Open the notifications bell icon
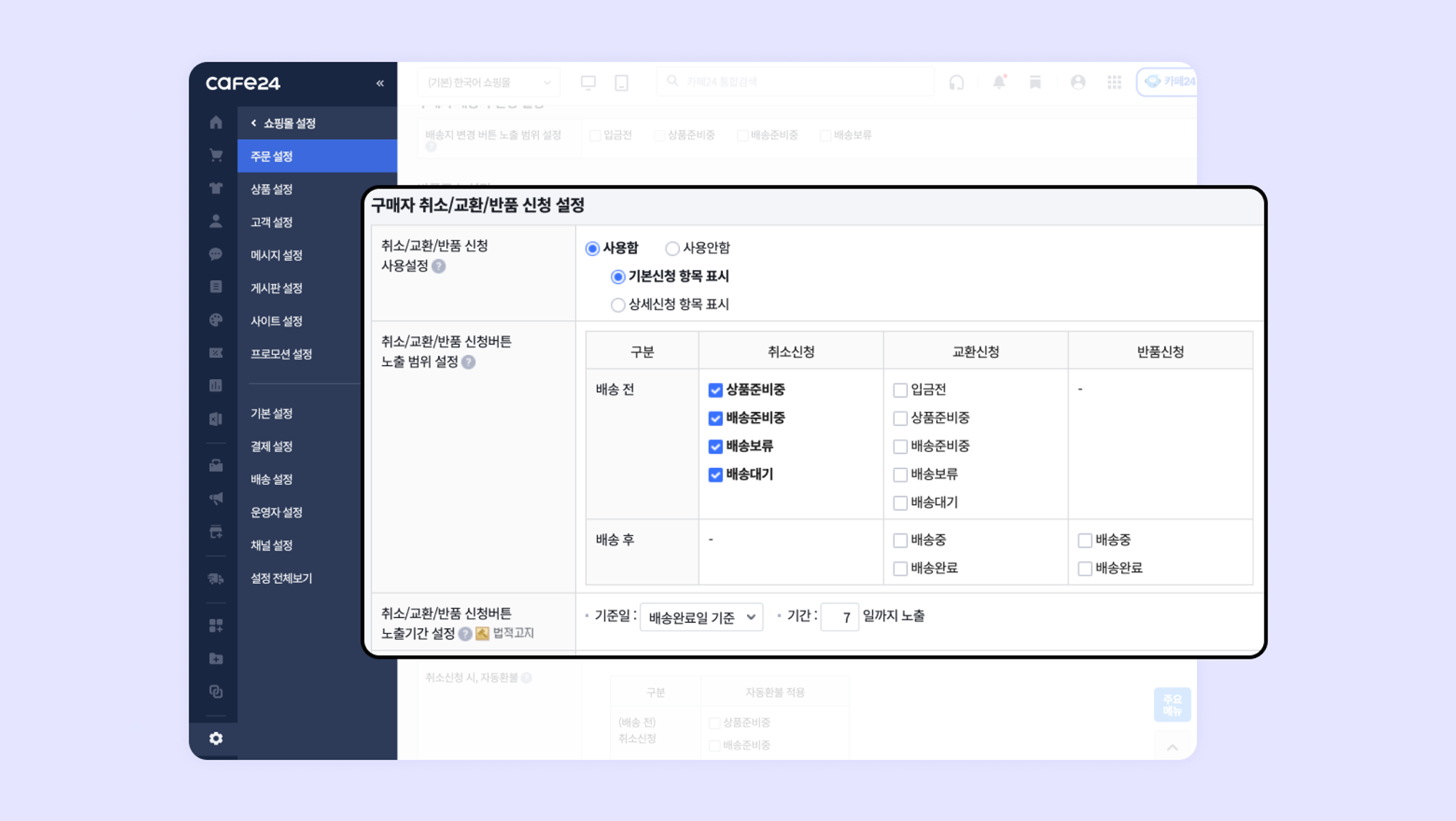1456x821 pixels. click(999, 82)
